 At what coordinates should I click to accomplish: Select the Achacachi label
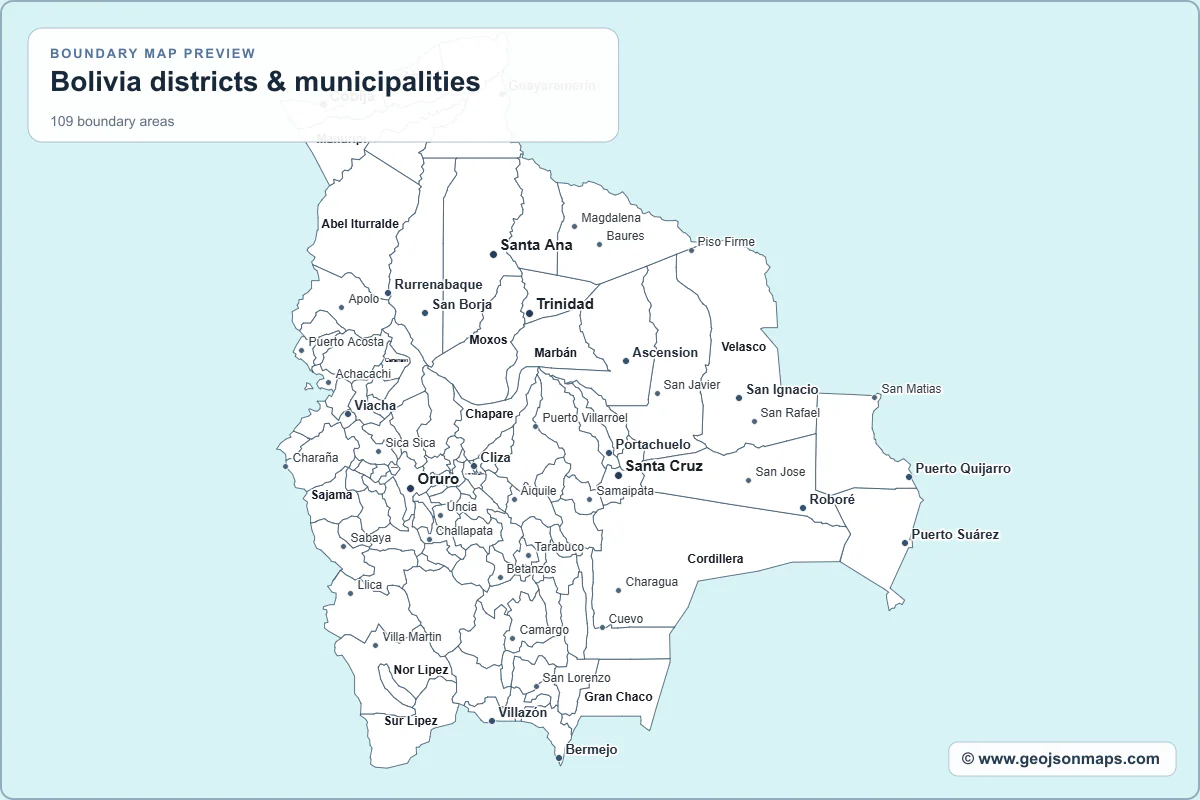(x=363, y=374)
